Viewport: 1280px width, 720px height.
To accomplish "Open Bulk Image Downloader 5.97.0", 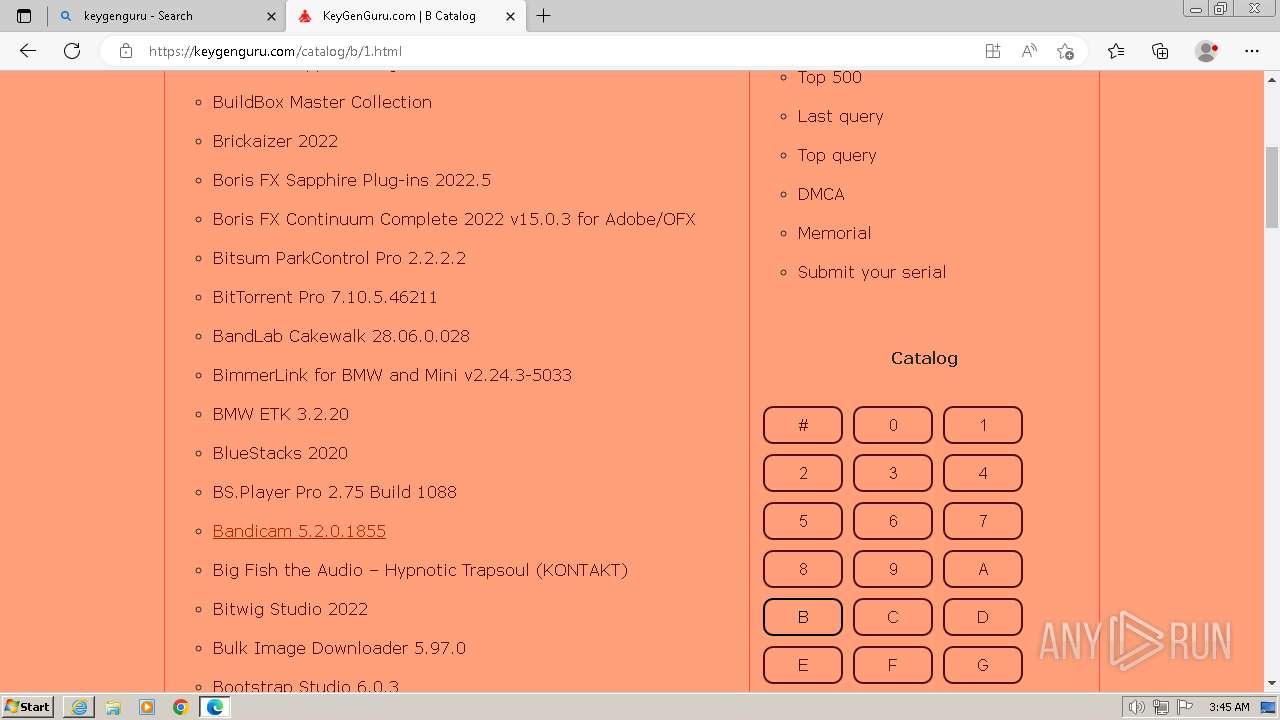I will [x=339, y=648].
